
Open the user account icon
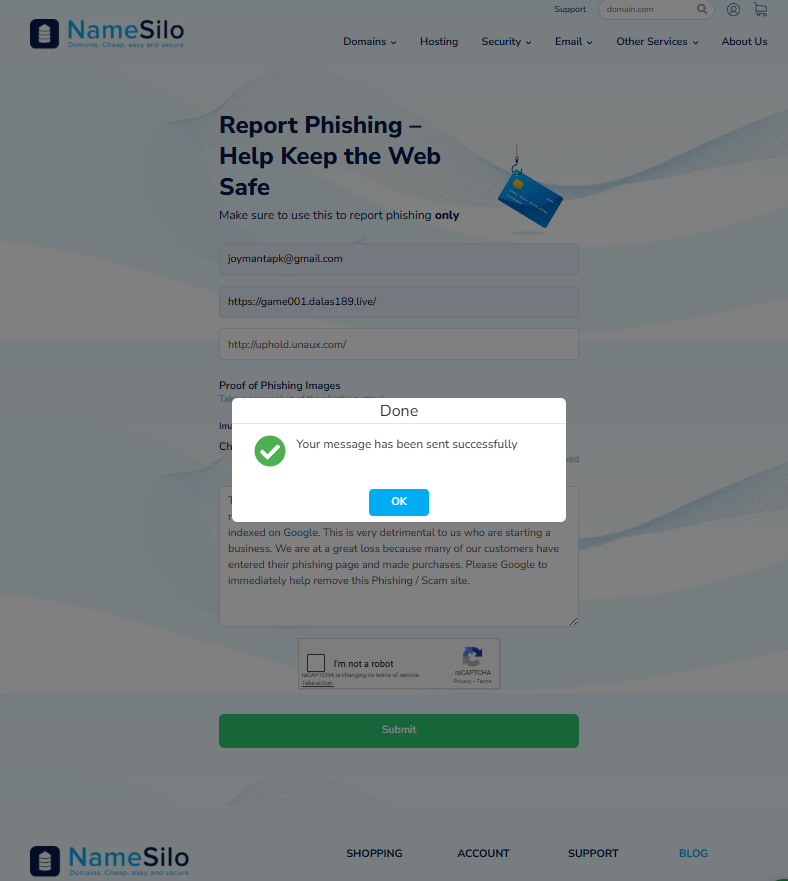[733, 10]
